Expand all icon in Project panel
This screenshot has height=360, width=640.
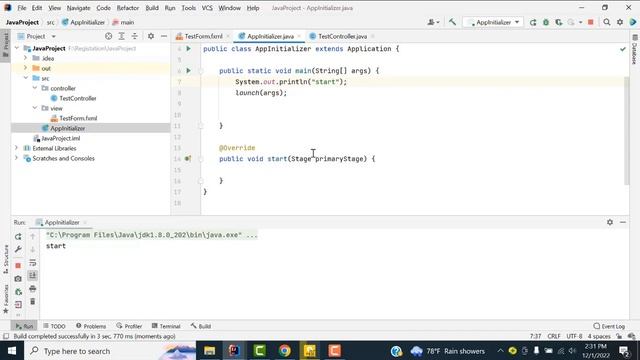122,36
